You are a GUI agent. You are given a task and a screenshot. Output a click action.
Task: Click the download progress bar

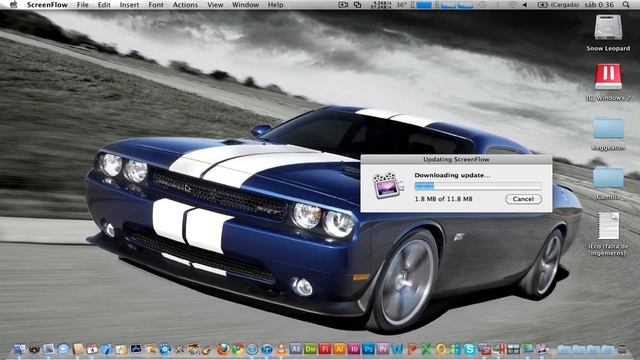tap(478, 187)
